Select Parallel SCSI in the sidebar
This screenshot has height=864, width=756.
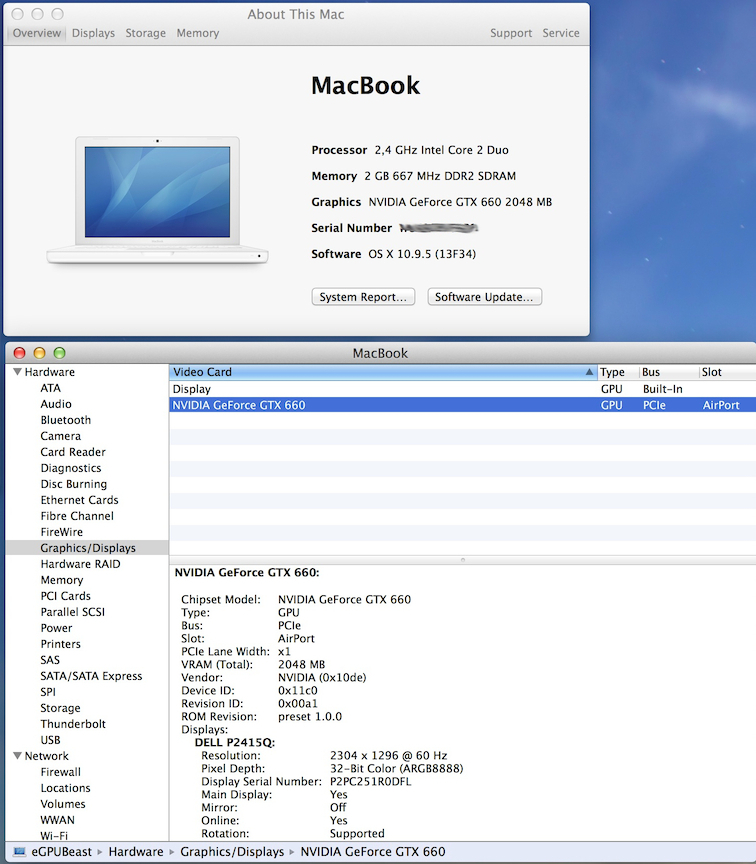tap(73, 612)
